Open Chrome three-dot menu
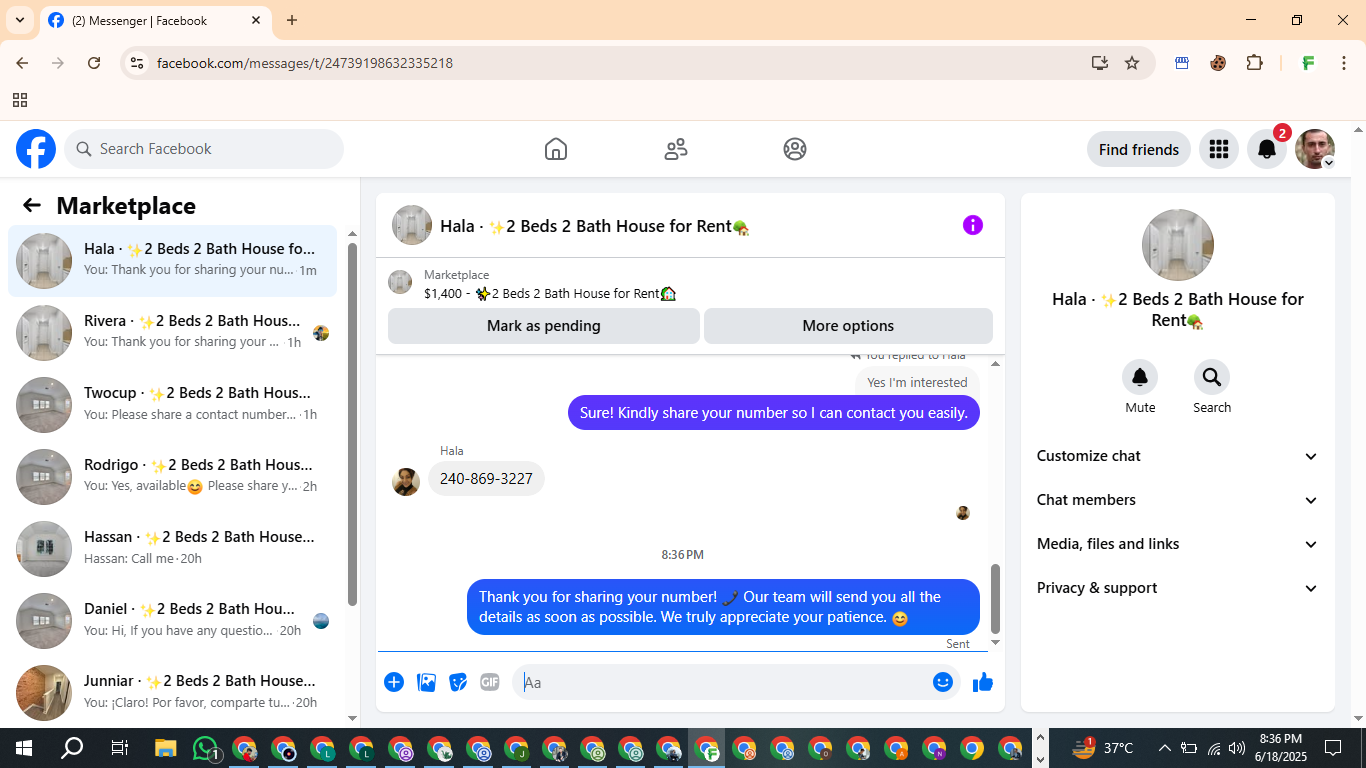 click(x=1344, y=63)
